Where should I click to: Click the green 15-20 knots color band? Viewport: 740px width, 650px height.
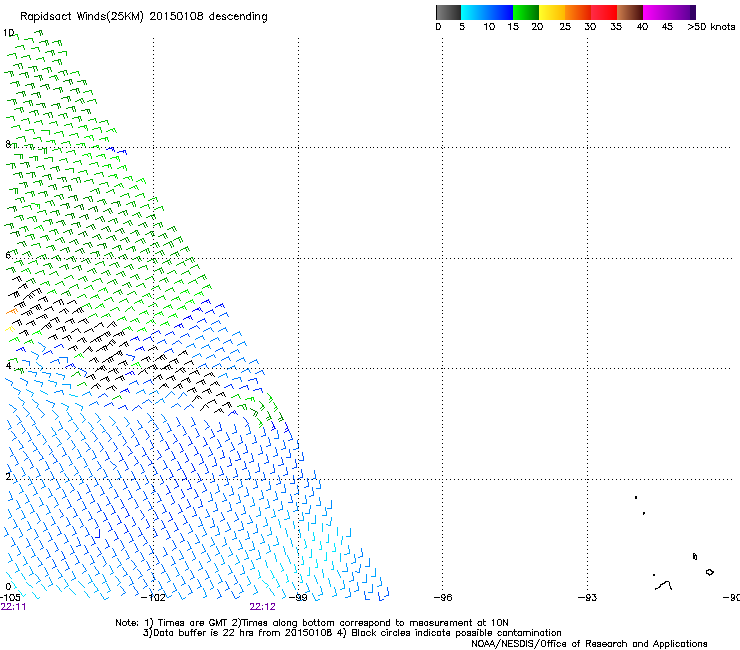click(526, 12)
